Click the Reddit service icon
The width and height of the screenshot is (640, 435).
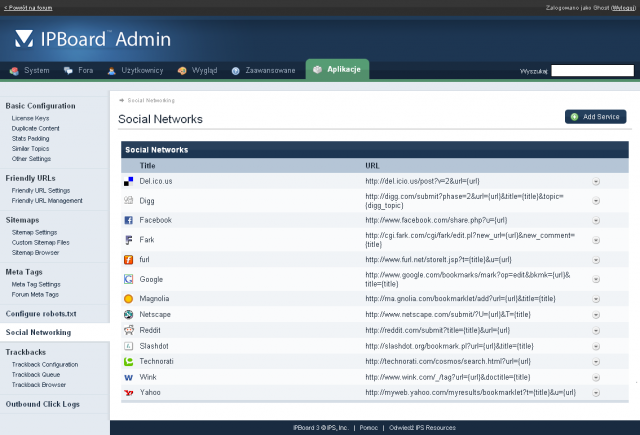point(129,330)
